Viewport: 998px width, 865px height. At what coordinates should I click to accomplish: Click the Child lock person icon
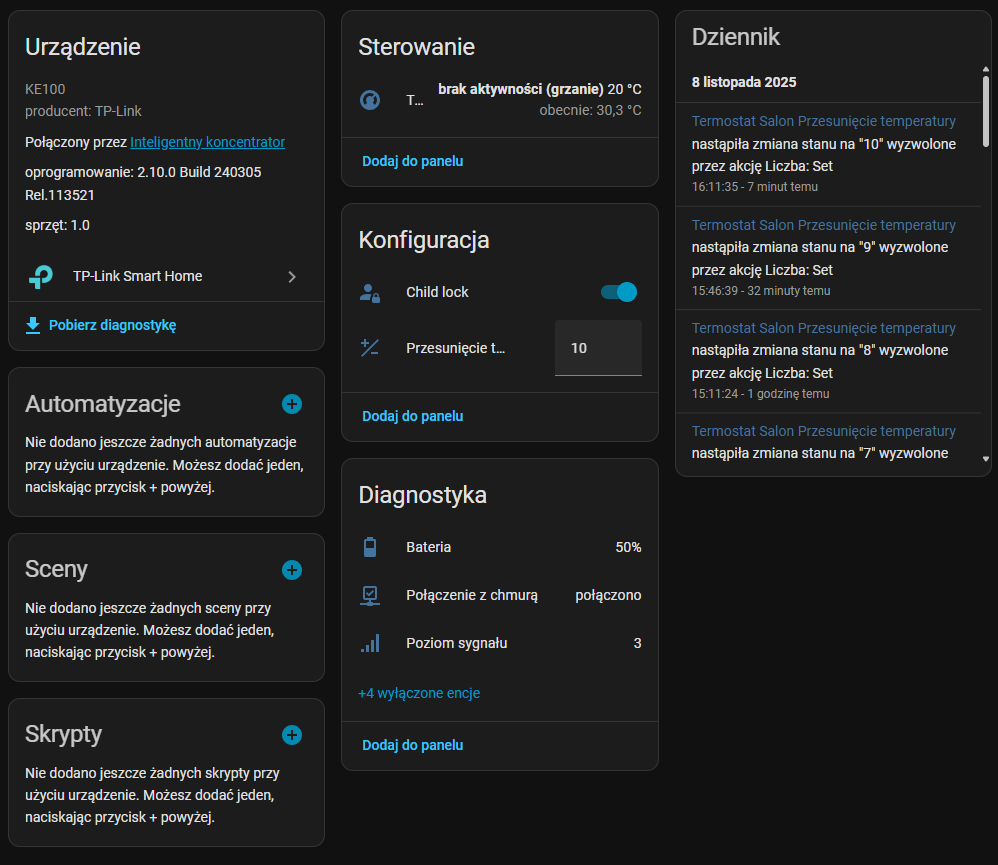tap(370, 293)
